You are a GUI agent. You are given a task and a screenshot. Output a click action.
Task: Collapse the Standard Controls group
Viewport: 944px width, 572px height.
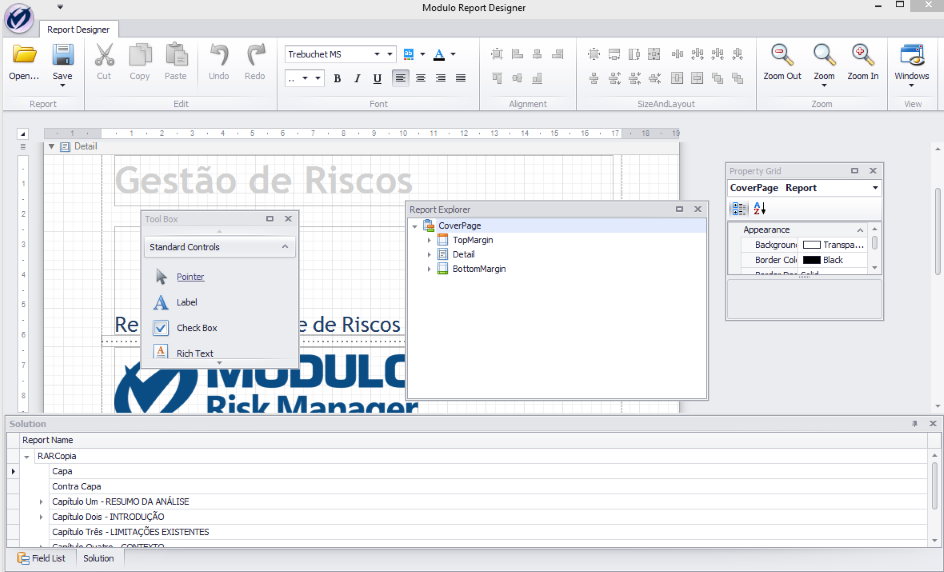tap(285, 247)
